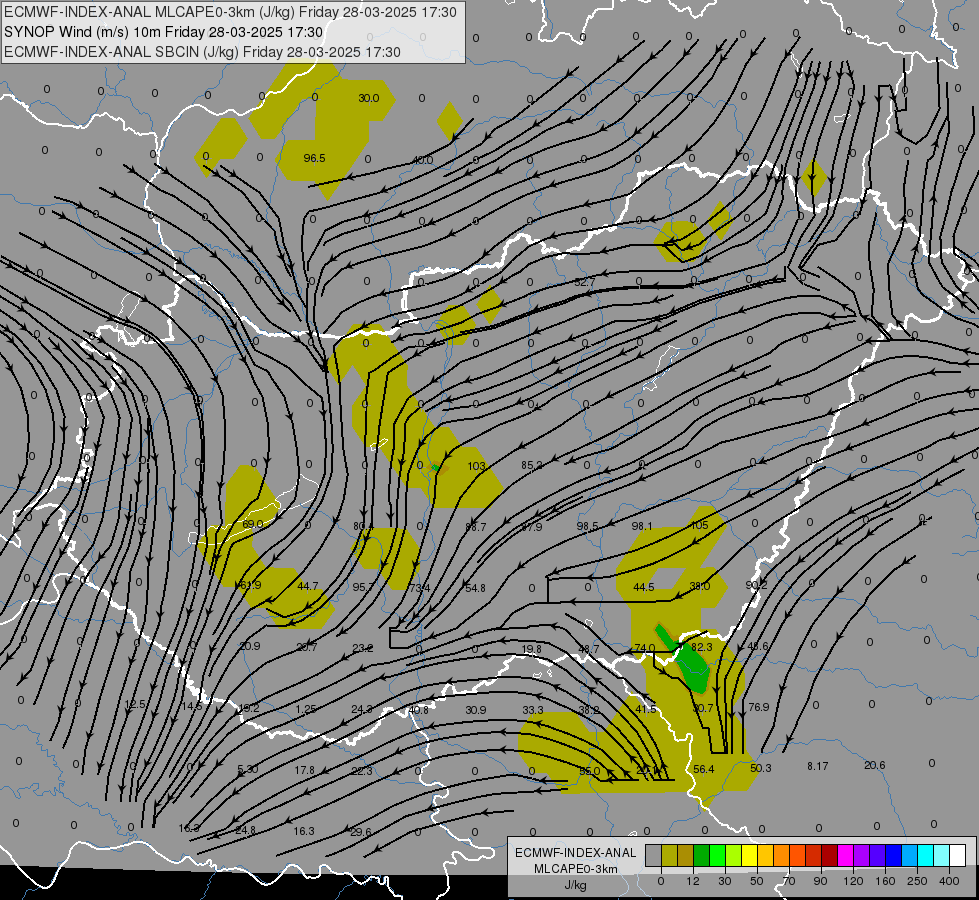Click the 70 tick label in legend
The width and height of the screenshot is (979, 900).
pos(789,881)
